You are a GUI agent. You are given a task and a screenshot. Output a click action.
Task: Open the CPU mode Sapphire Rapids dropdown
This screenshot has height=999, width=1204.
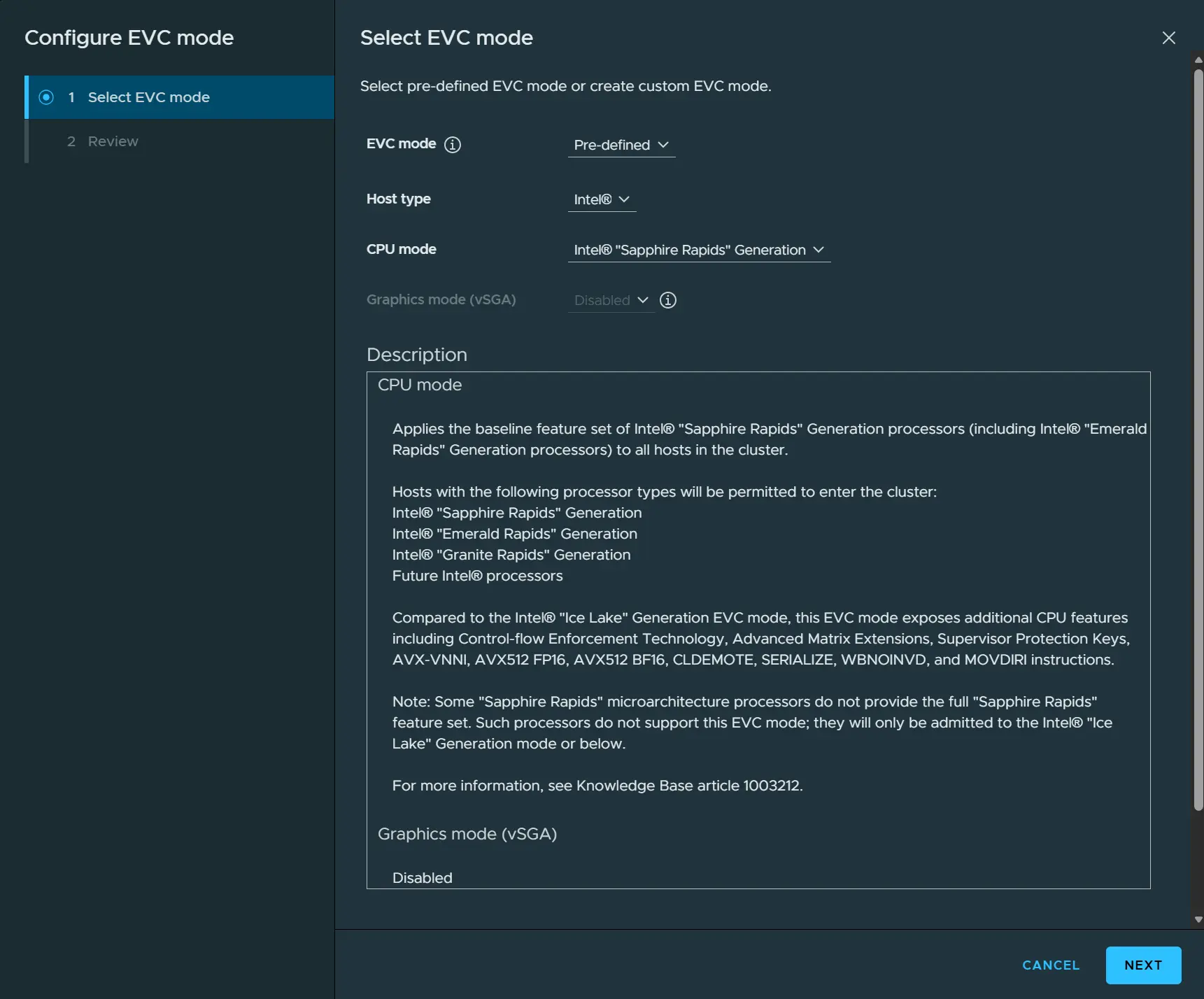pyautogui.click(x=699, y=250)
